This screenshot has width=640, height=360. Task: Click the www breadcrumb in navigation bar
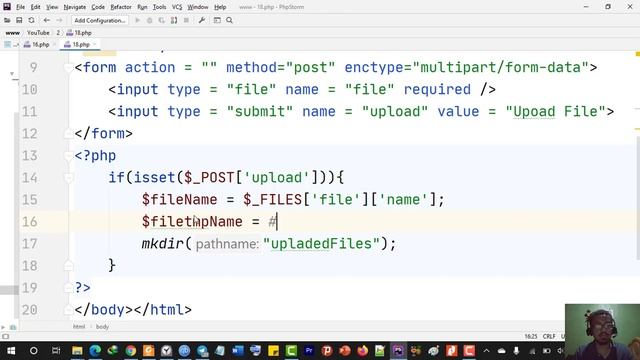coord(13,33)
